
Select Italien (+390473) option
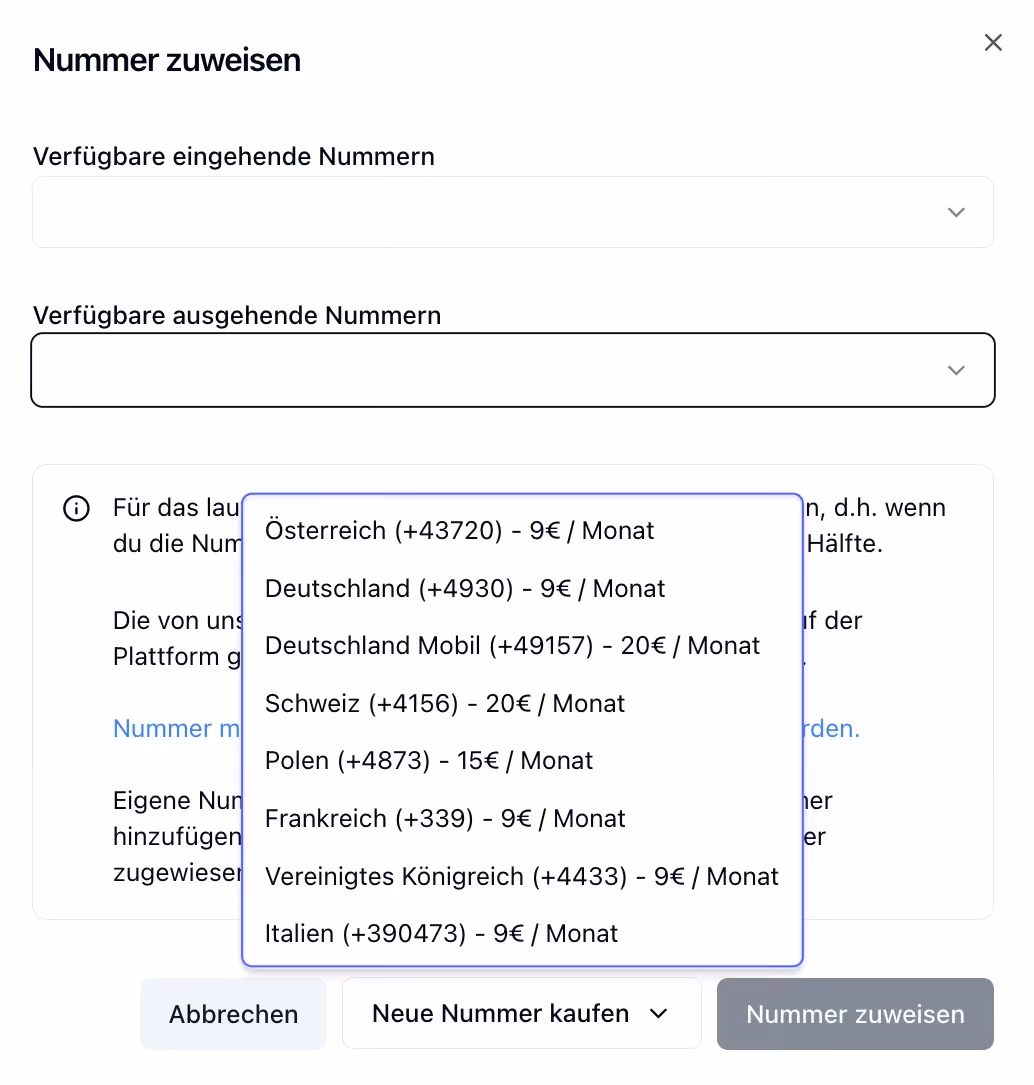(x=523, y=933)
